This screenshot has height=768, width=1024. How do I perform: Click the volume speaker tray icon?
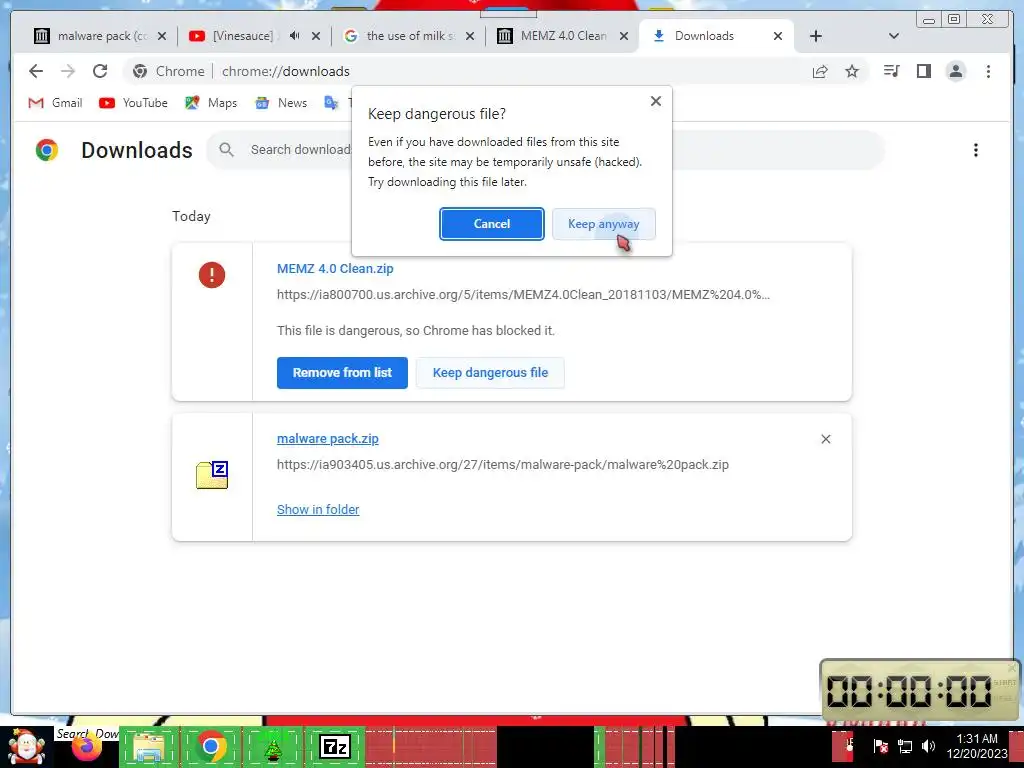(x=928, y=746)
